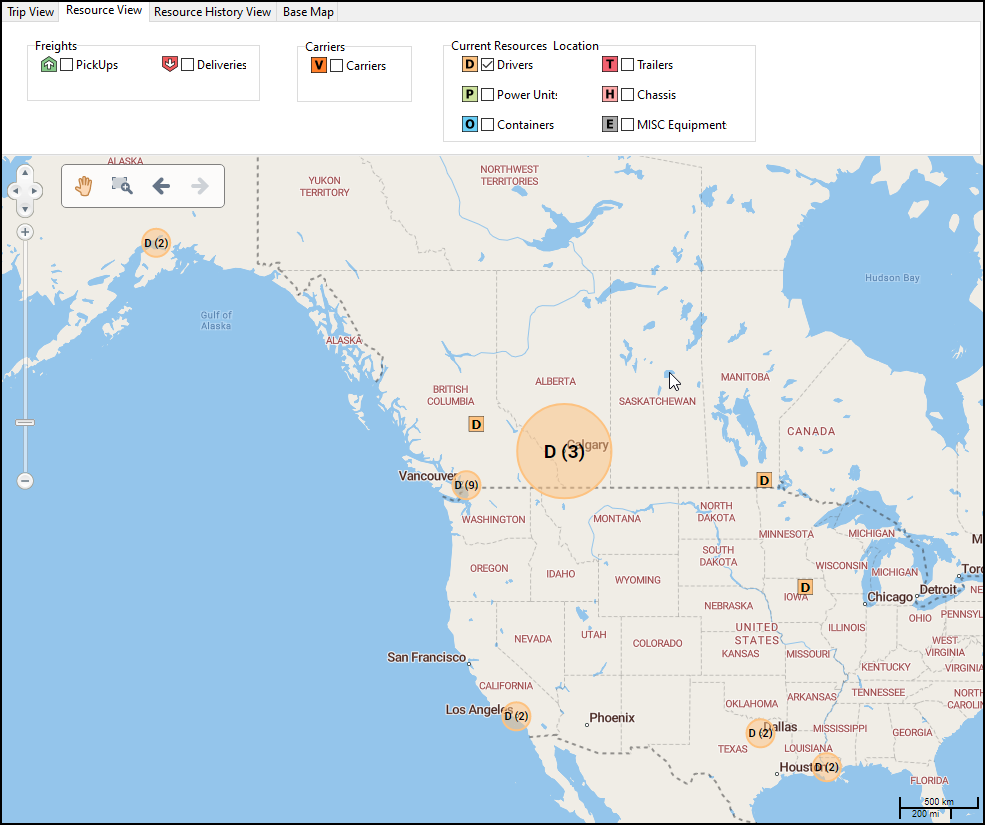The image size is (985, 825).
Task: Select the single Driver marker in British Columbia
Action: coord(475,424)
